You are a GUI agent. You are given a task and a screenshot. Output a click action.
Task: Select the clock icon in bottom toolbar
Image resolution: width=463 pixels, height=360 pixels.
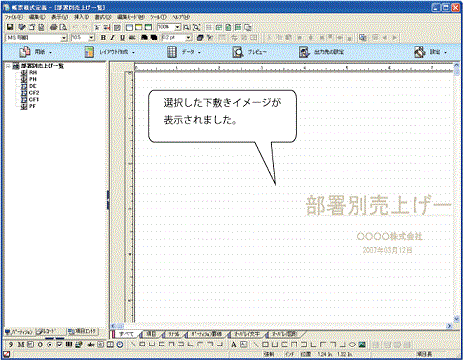[120, 345]
